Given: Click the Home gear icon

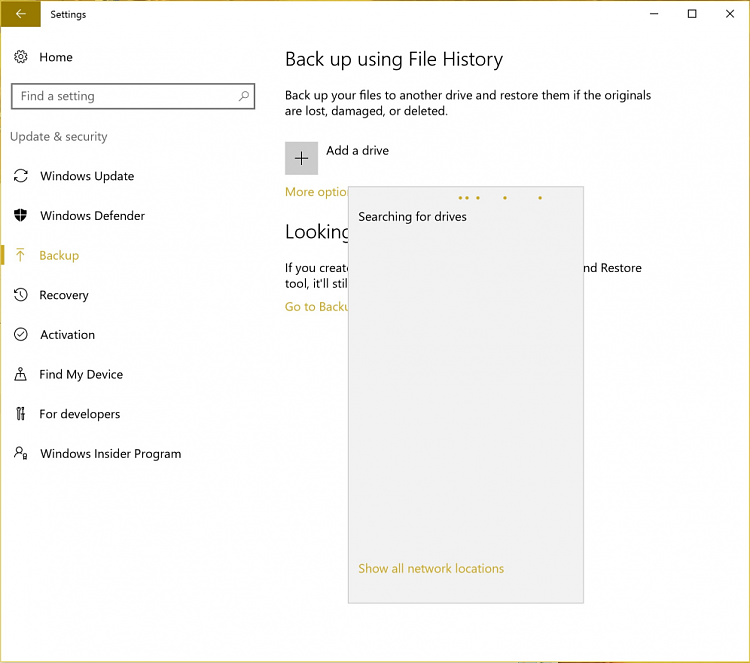Looking at the screenshot, I should pos(21,57).
